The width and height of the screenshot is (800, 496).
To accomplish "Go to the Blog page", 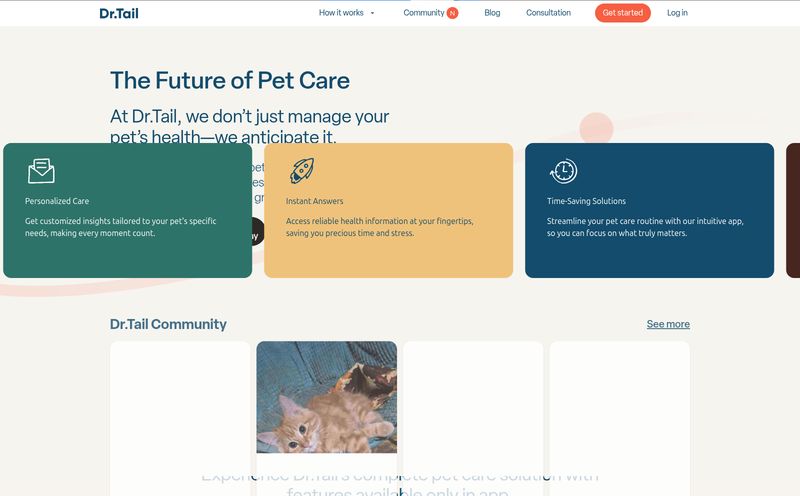I will click(492, 13).
